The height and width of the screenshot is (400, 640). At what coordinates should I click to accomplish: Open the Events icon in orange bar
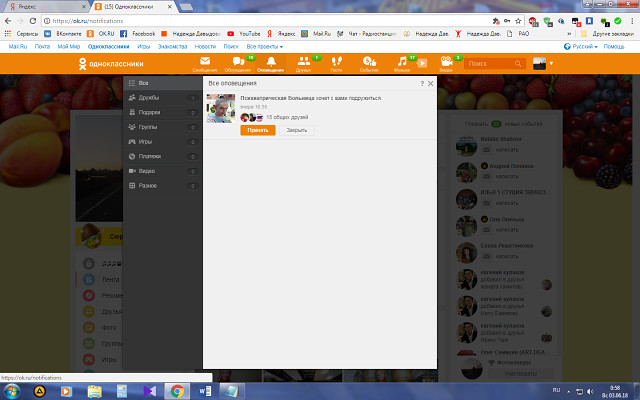click(x=369, y=61)
